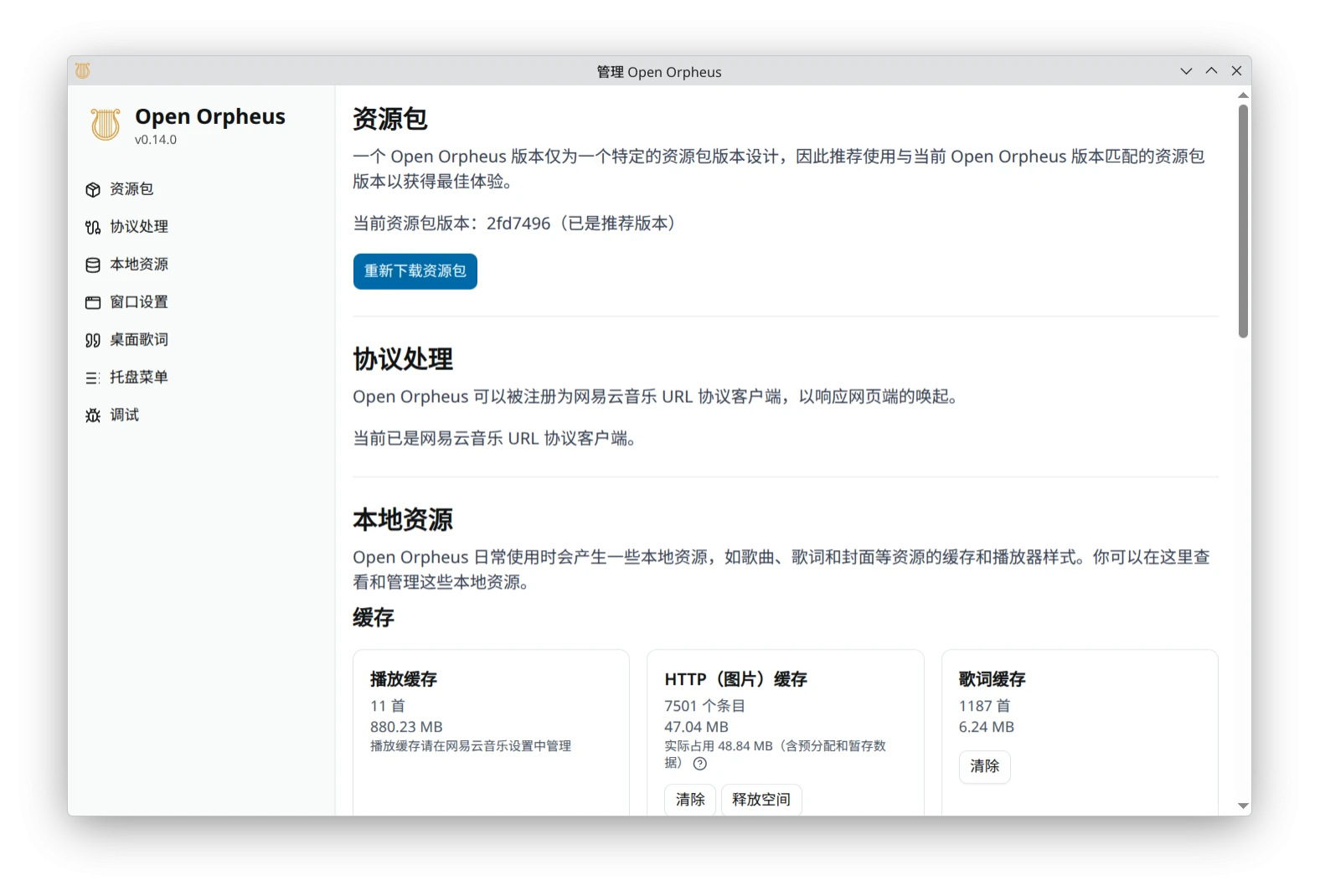Click the scrollbar down arrow at bottom
The width and height of the screenshot is (1320, 896).
click(x=1243, y=806)
